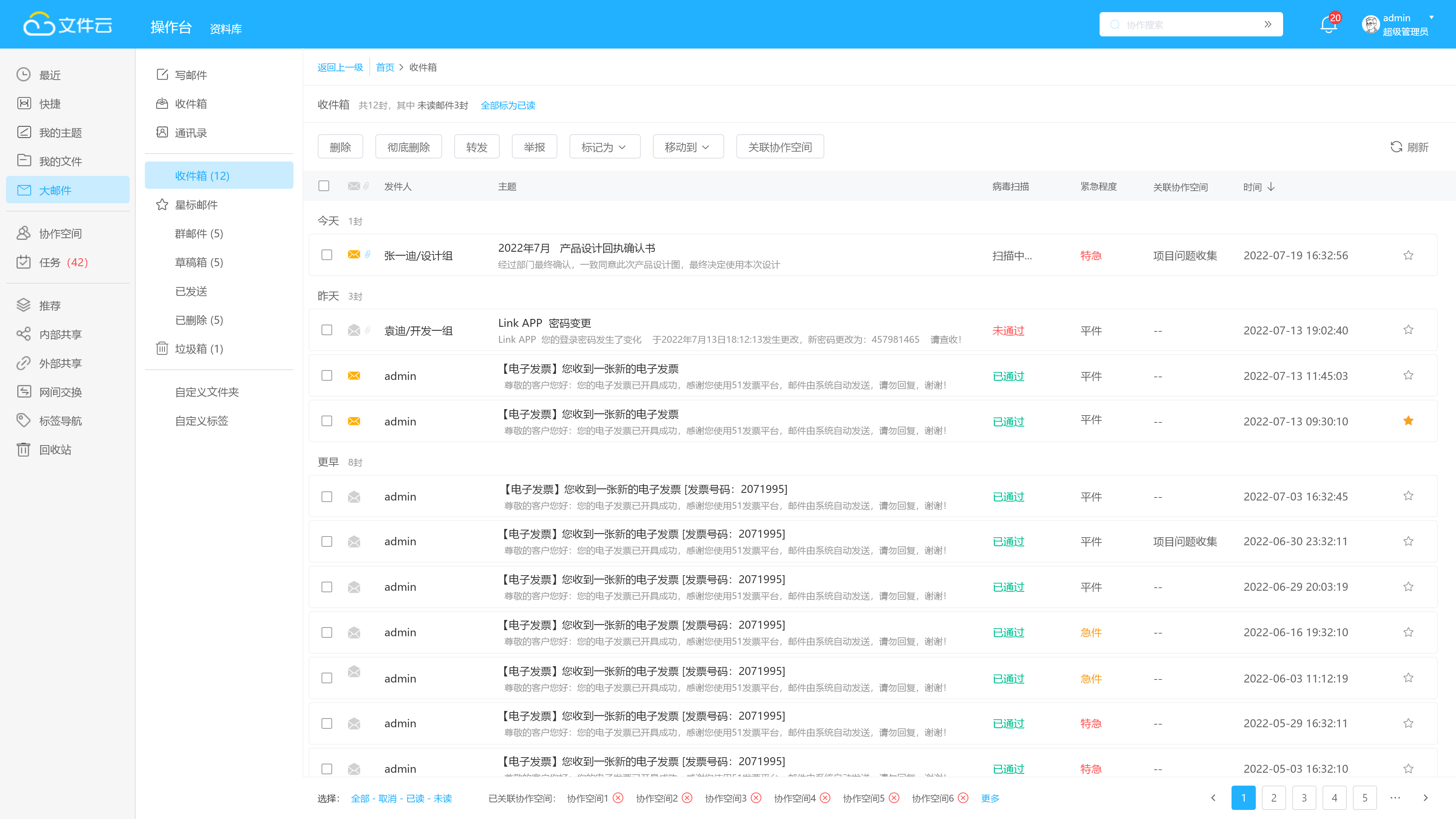Viewport: 1456px width, 819px height.
Task: Star the 产品设计回执确认书 email
Action: click(1408, 256)
